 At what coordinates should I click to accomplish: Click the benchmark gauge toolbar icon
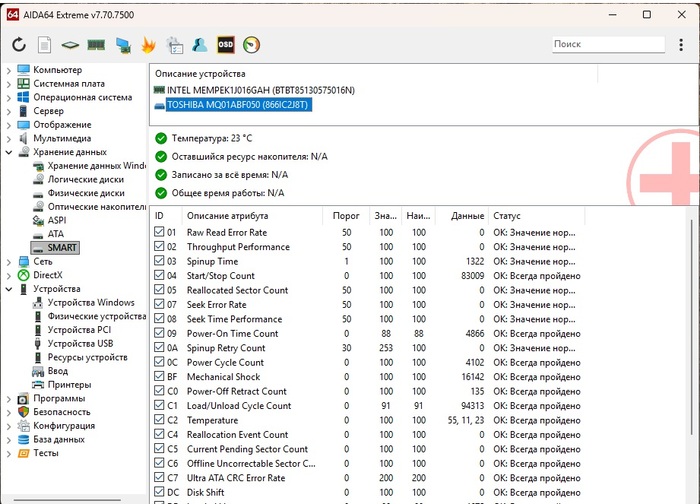click(252, 44)
